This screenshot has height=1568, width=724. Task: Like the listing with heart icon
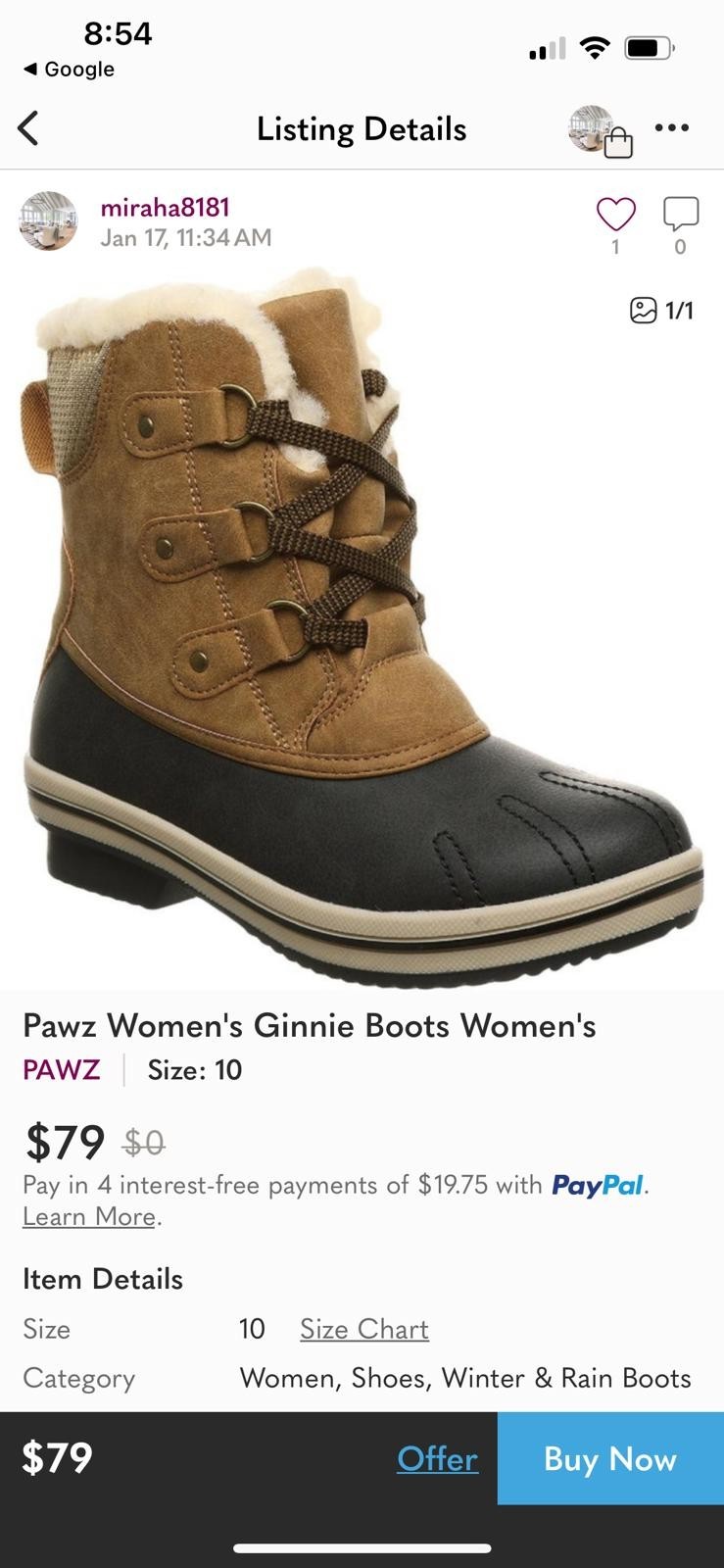(x=616, y=213)
